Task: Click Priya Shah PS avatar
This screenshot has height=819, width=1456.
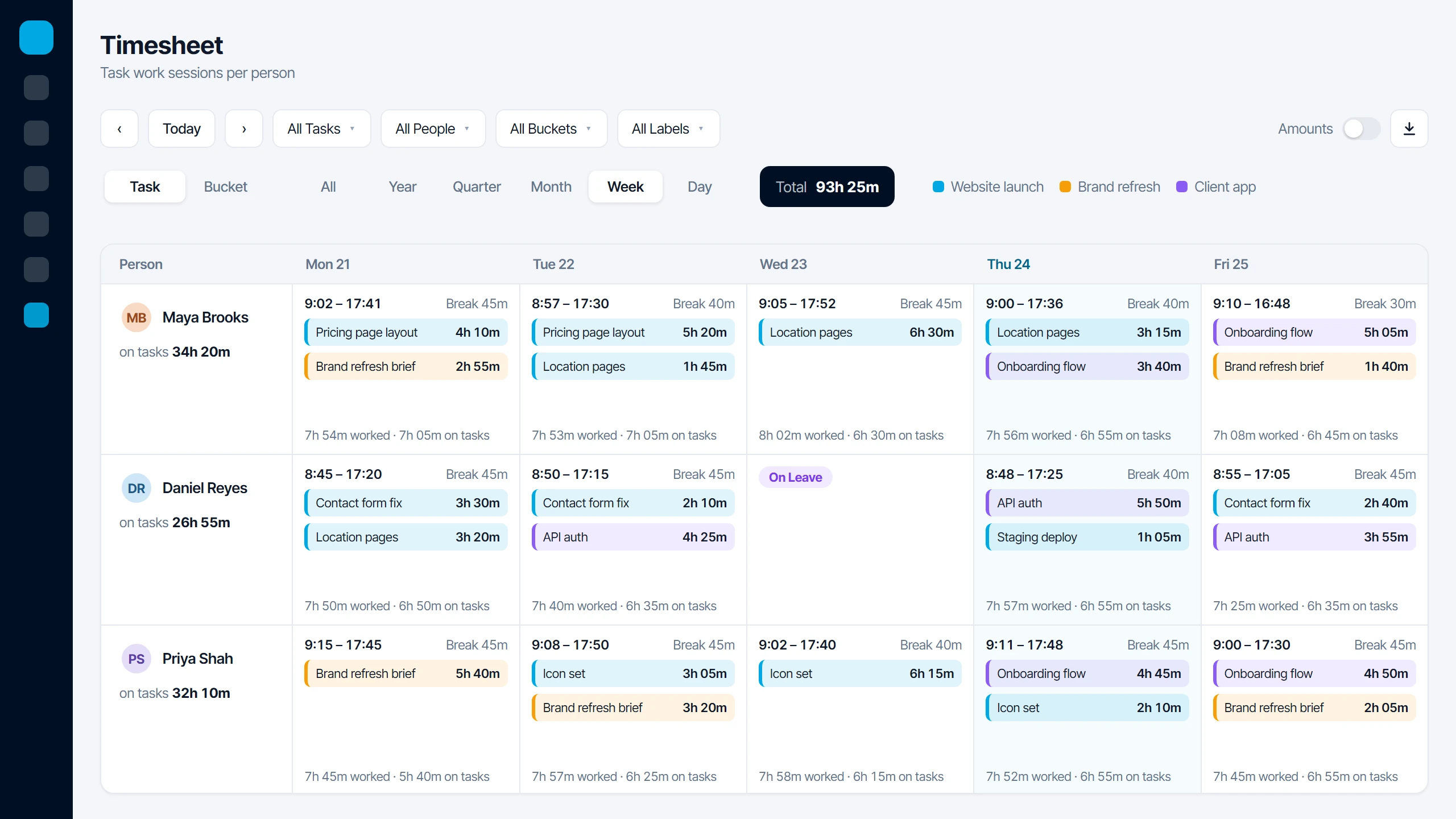Action: click(x=136, y=659)
